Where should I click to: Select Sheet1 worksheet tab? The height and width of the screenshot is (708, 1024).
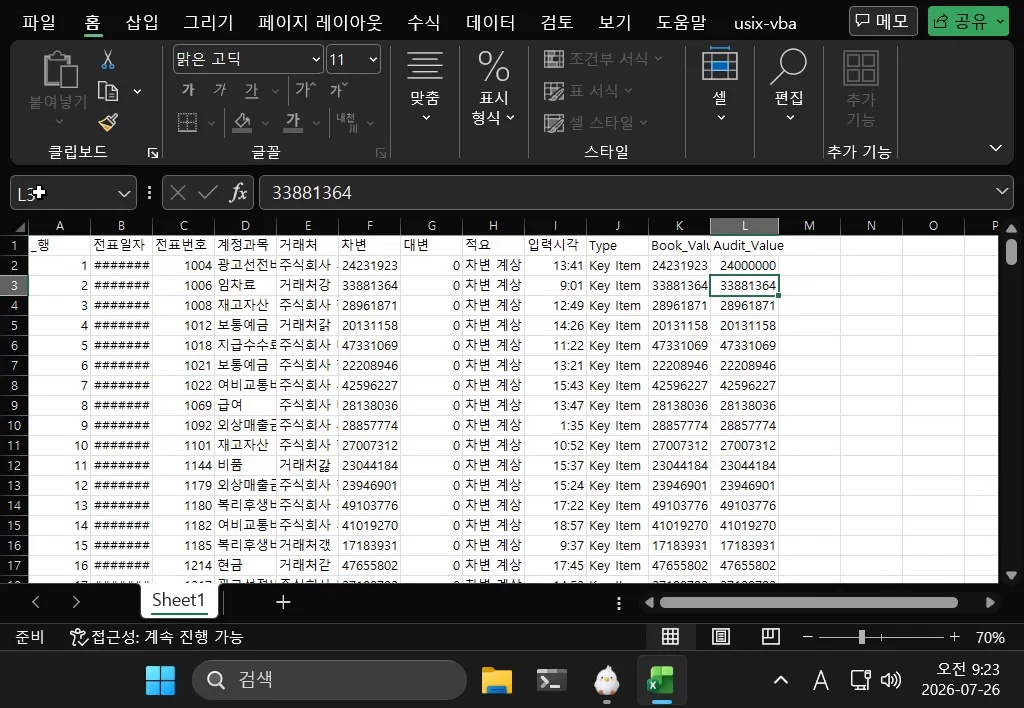pyautogui.click(x=178, y=600)
